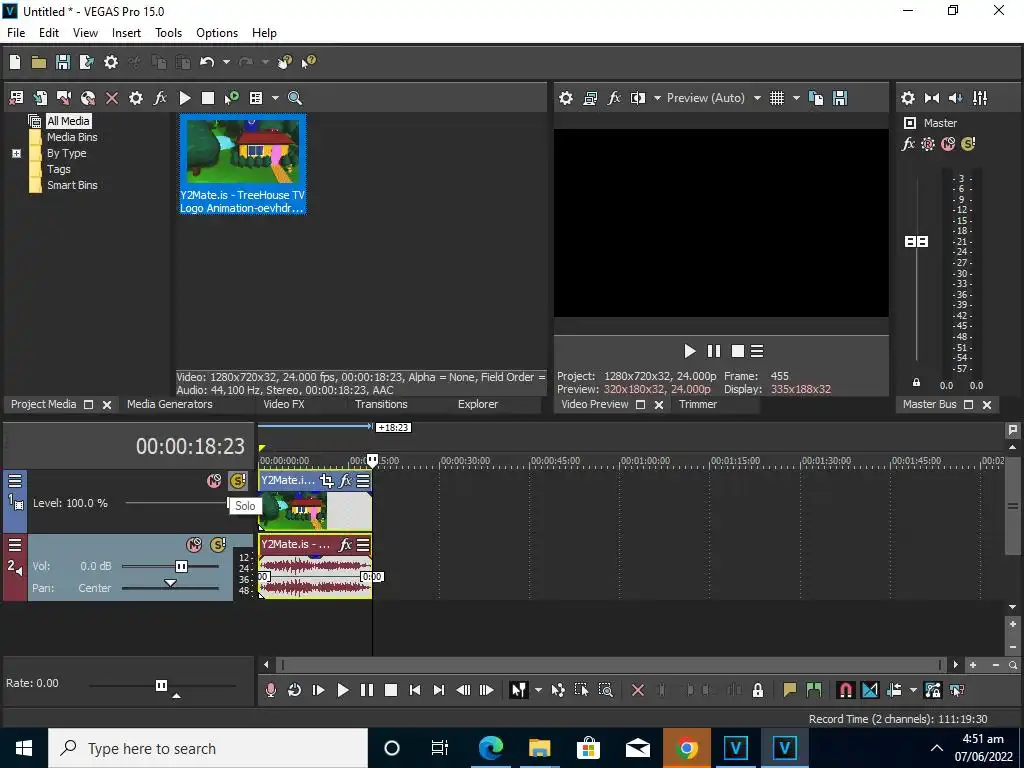Screen dimensions: 1024x768
Task: Toggle automatic crossfades button
Action: point(870,690)
